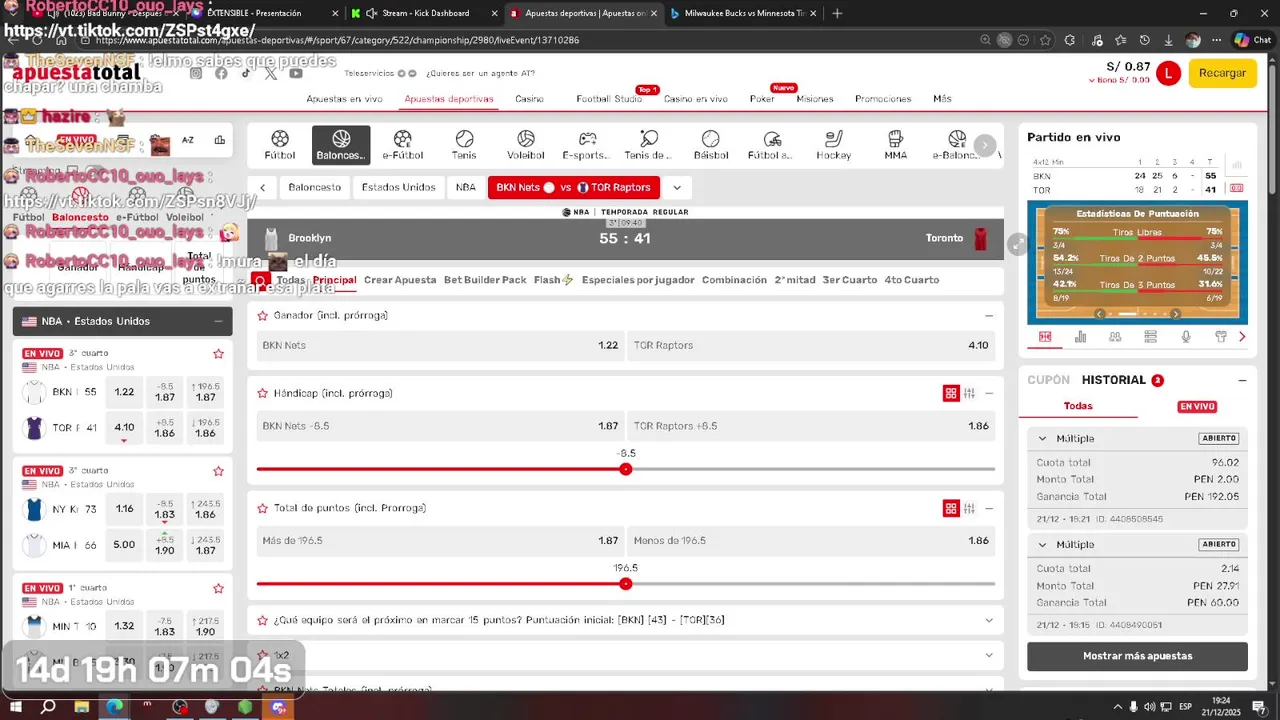Switch to Especiales por jugador tab
The height and width of the screenshot is (720, 1280).
(638, 280)
